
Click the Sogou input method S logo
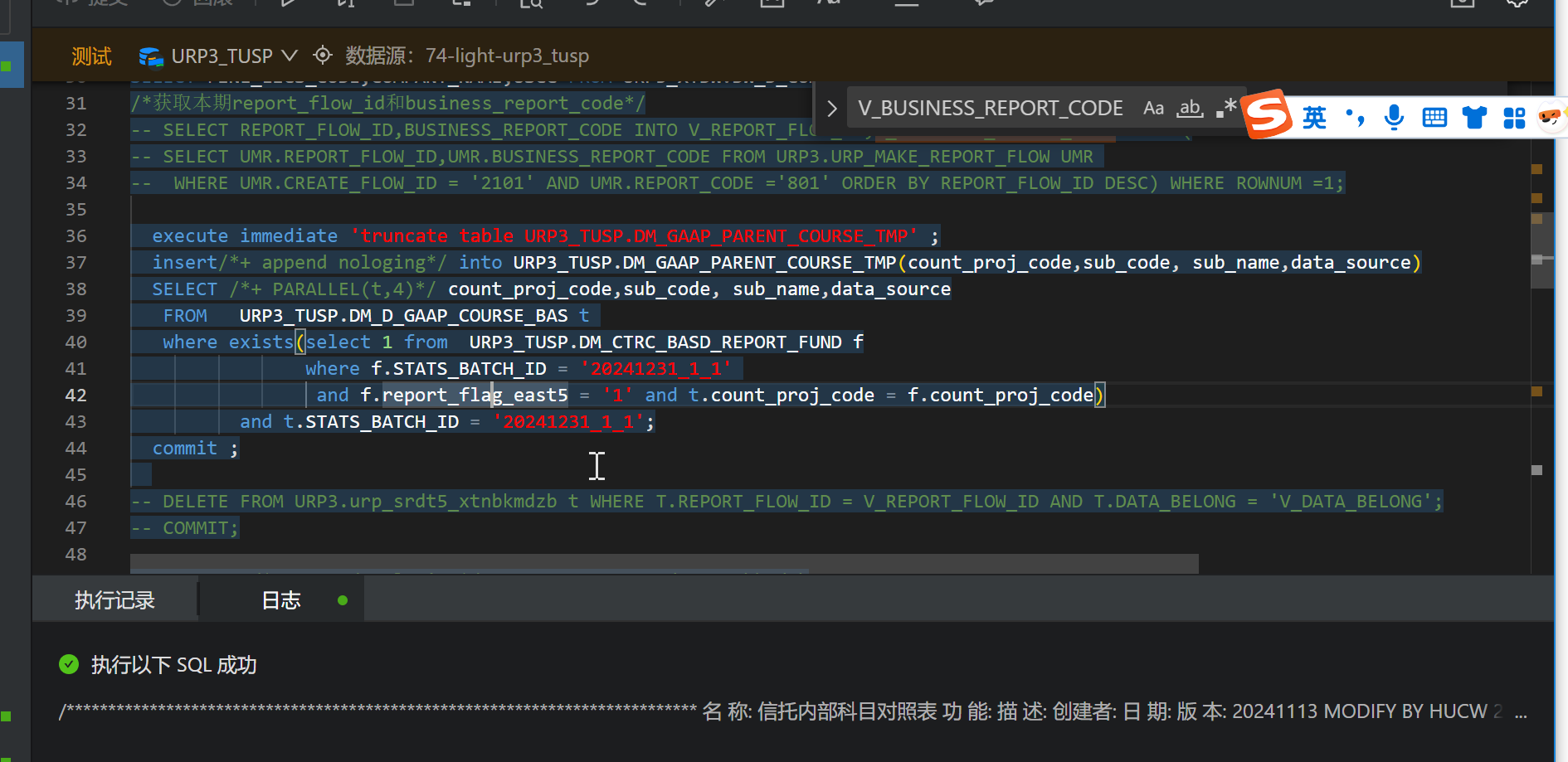tap(1268, 114)
